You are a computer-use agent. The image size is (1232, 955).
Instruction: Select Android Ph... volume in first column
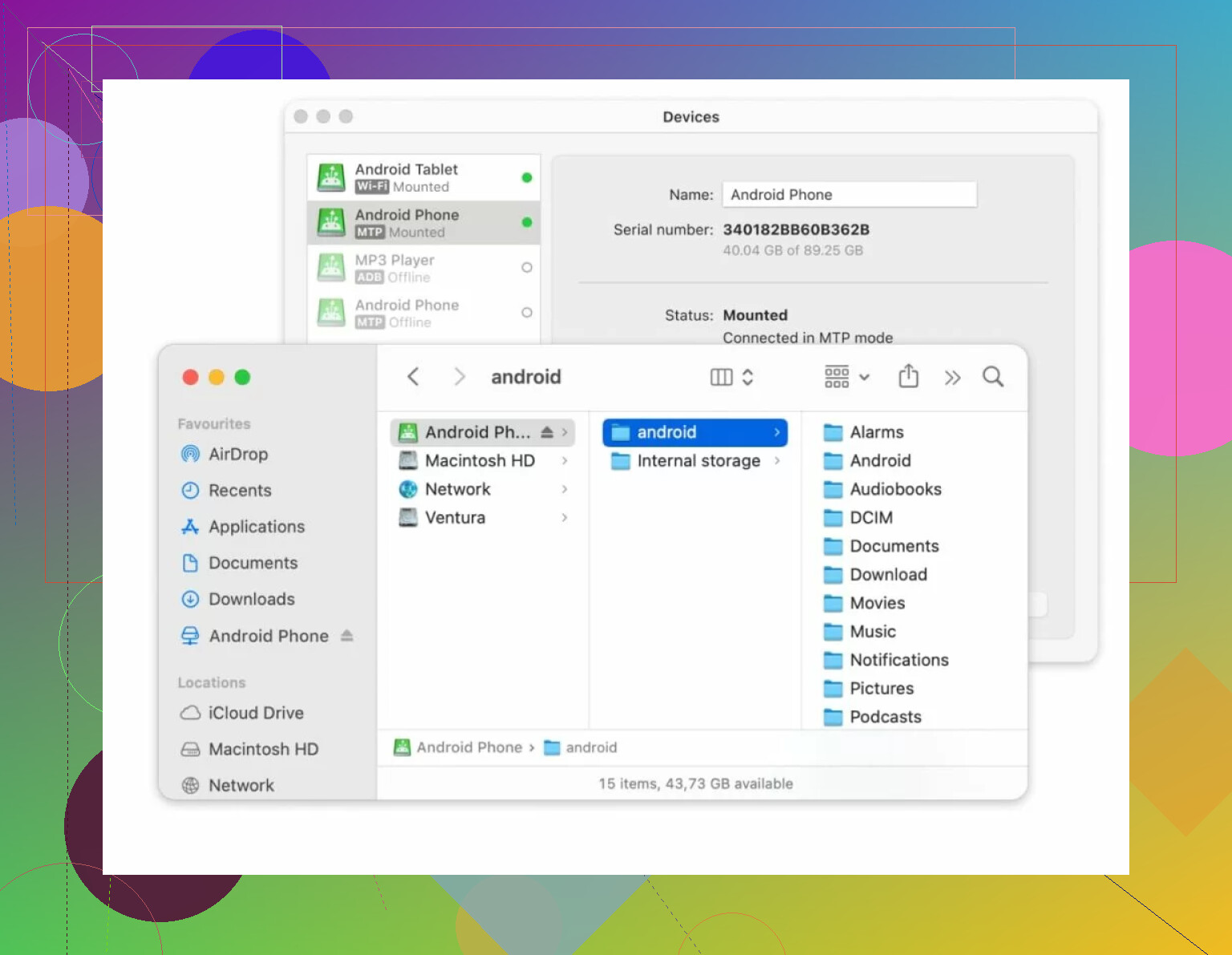pos(483,432)
